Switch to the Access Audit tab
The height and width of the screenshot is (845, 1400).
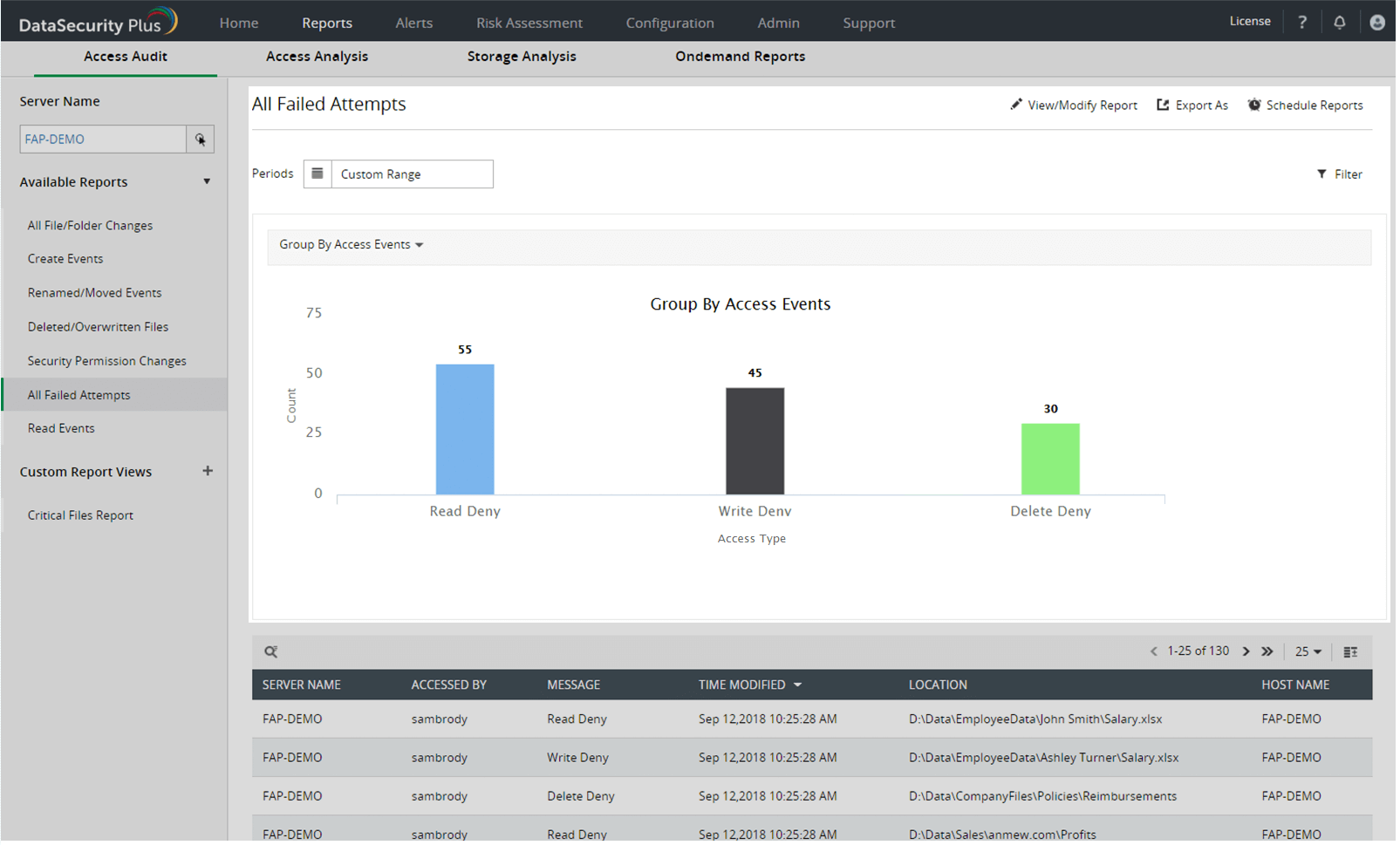pos(126,57)
